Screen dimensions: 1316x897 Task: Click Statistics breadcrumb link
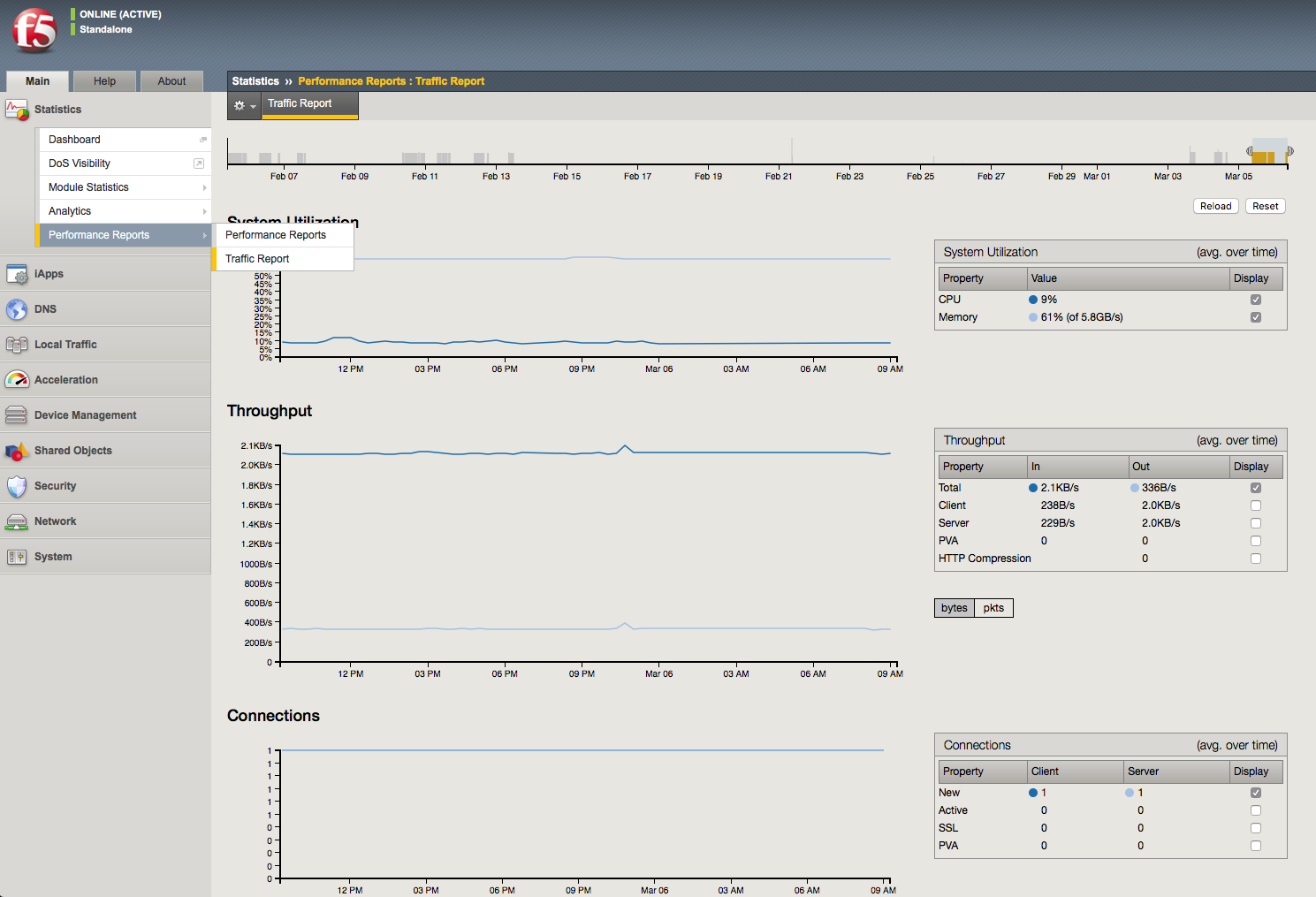pos(255,81)
